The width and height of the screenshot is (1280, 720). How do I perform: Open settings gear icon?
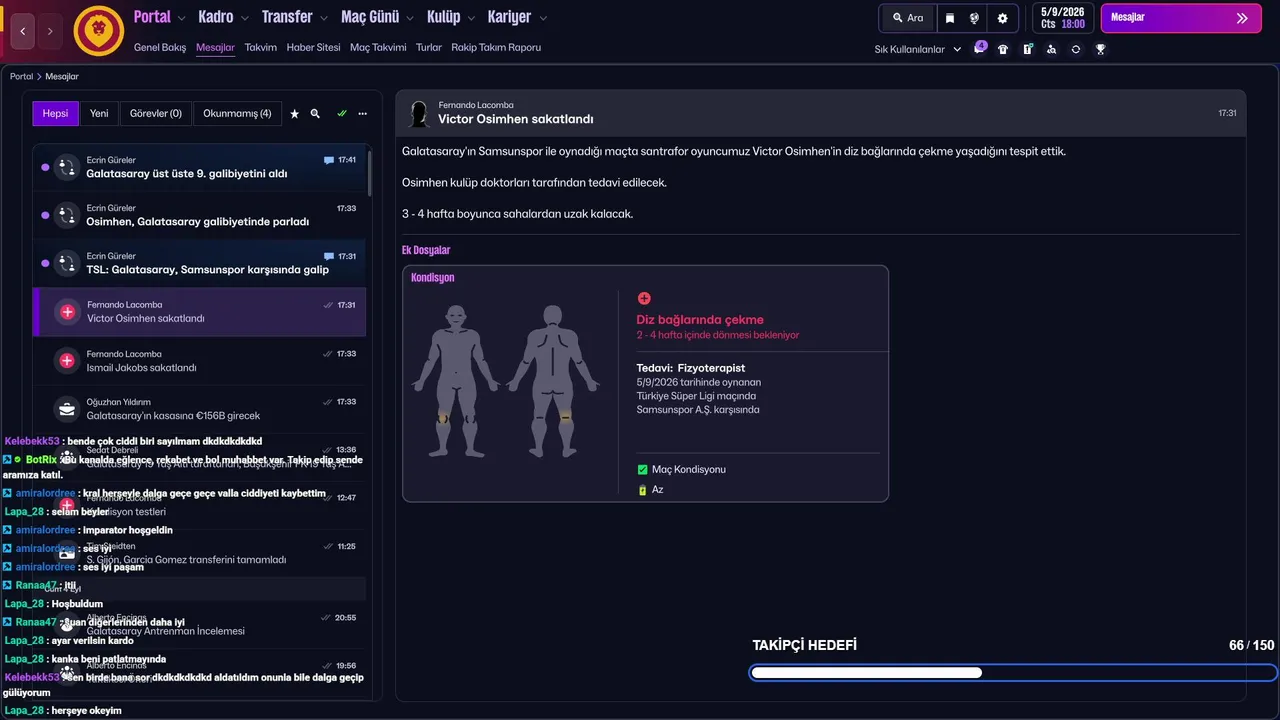click(x=1003, y=18)
